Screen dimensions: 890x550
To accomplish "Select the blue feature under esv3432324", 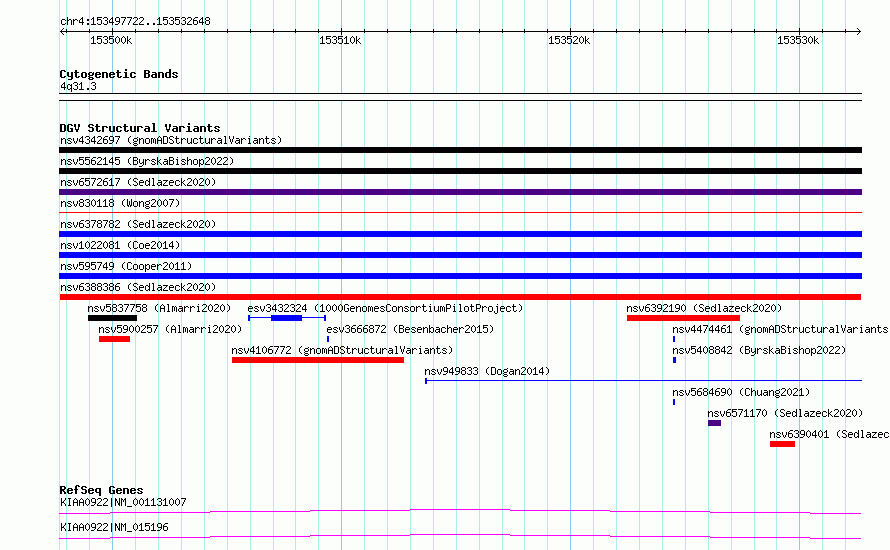I will (287, 318).
